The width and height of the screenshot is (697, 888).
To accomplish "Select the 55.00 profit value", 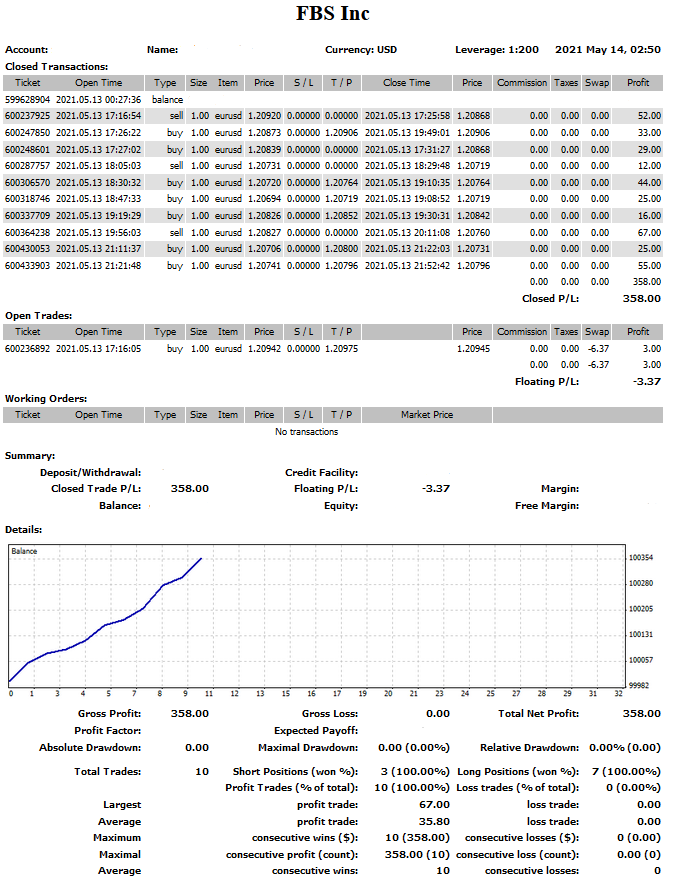I will pyautogui.click(x=649, y=266).
